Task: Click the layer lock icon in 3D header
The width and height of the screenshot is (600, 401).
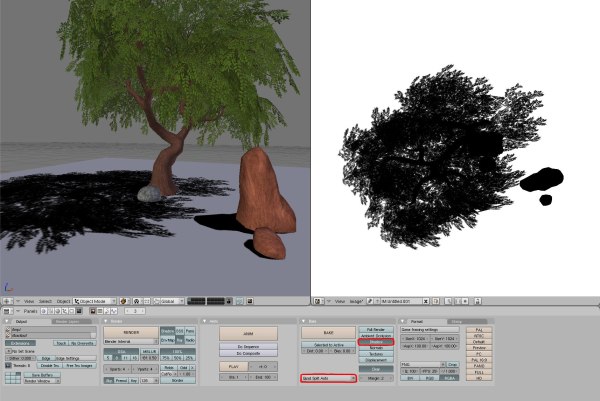Action: point(229,302)
